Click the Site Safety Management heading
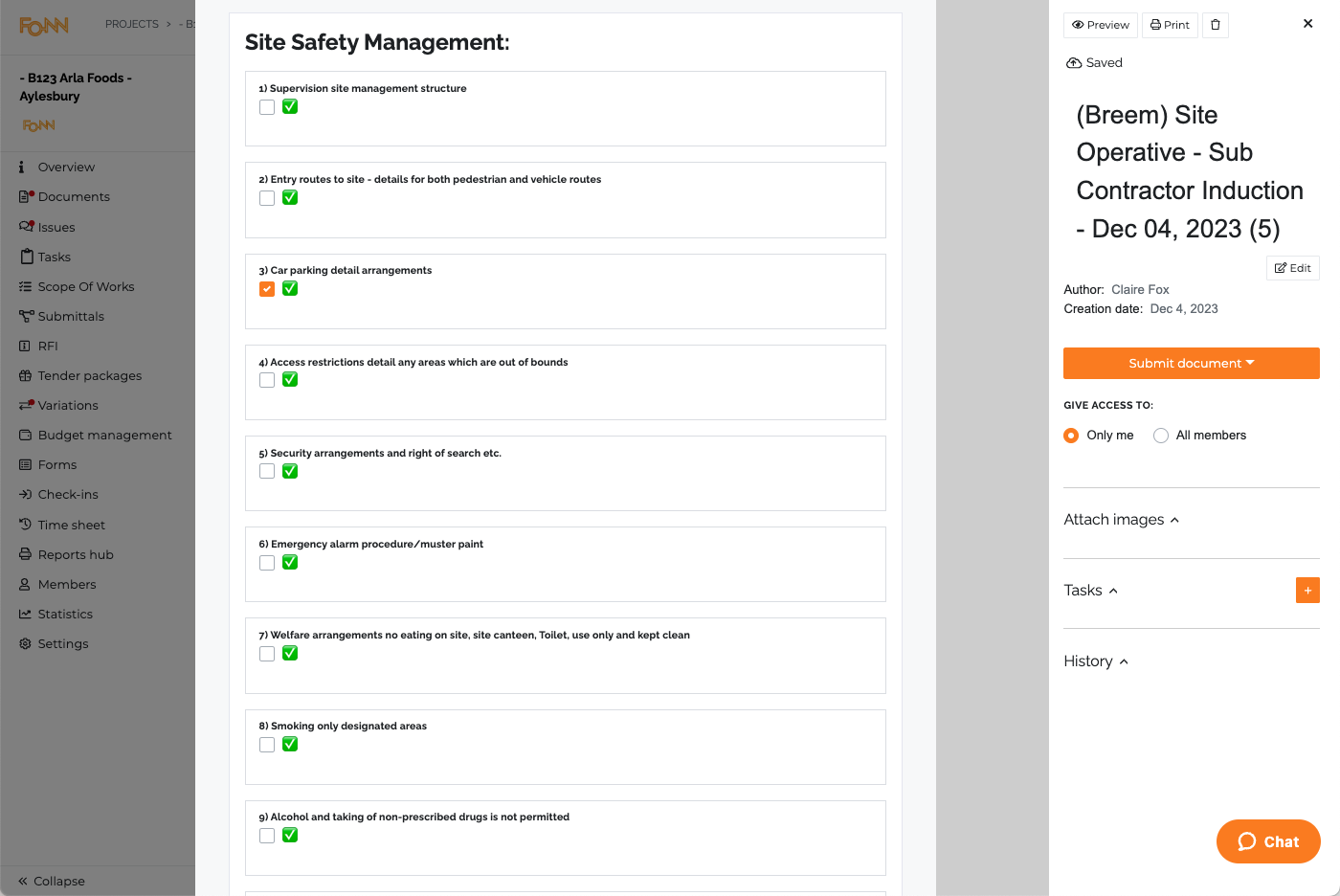This screenshot has height=896, width=1340. coord(377,42)
